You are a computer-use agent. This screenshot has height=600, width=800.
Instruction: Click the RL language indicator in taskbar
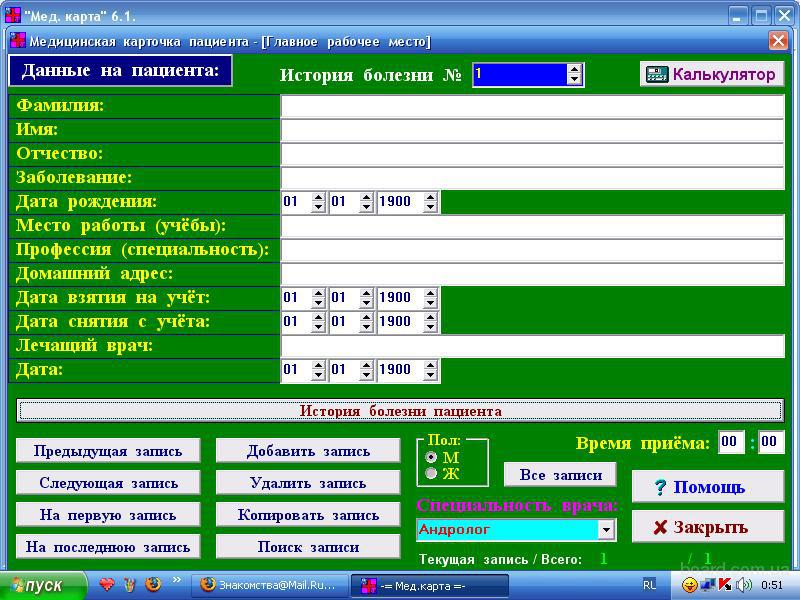(x=650, y=585)
